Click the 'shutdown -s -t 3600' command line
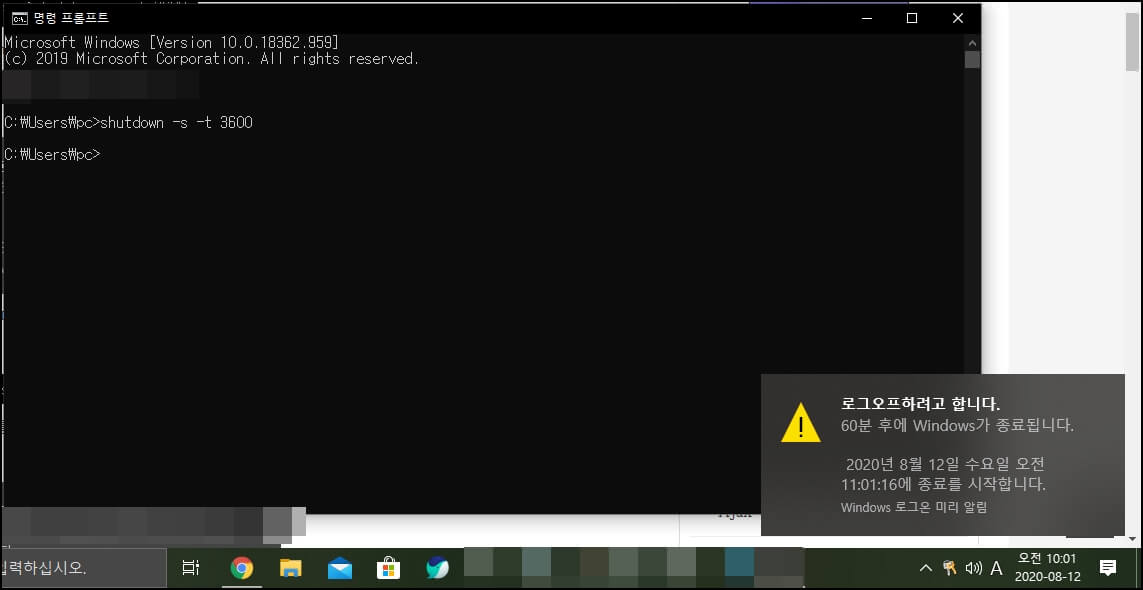The image size is (1143, 590). (x=176, y=123)
